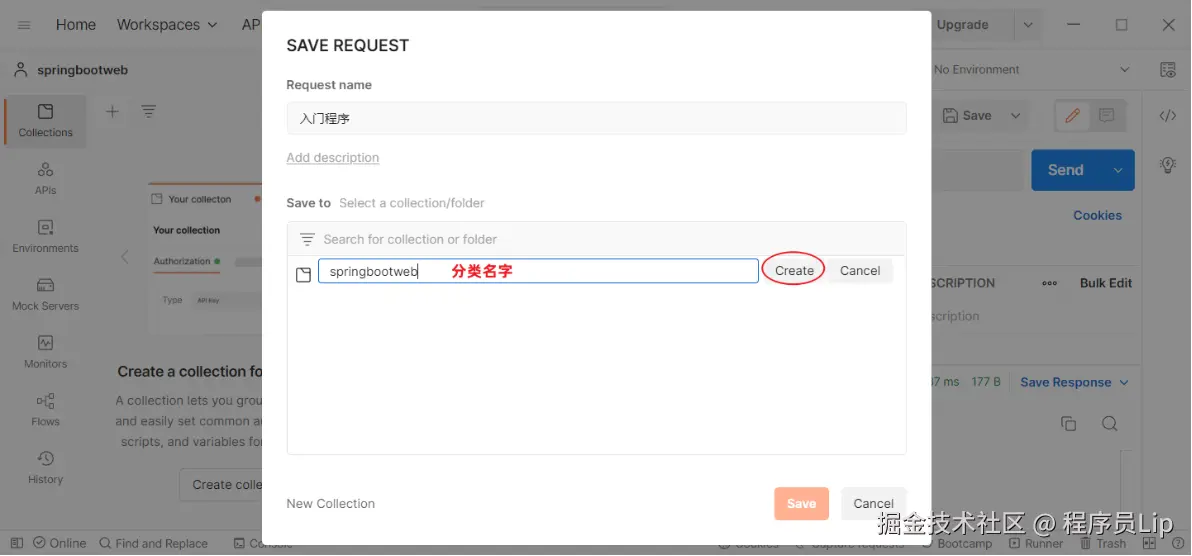Click Bootcamp in the status bar

click(957, 544)
